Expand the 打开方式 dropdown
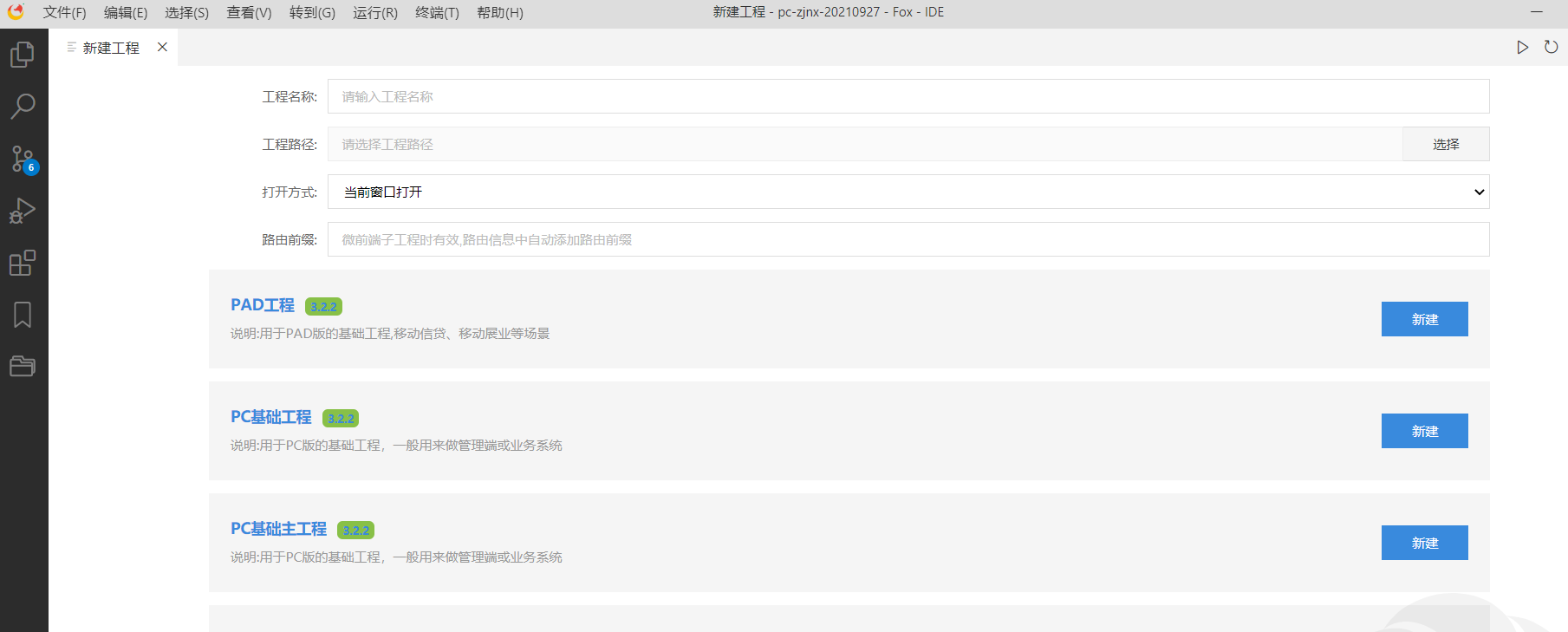Screen dimensions: 1568x632 [x=908, y=192]
